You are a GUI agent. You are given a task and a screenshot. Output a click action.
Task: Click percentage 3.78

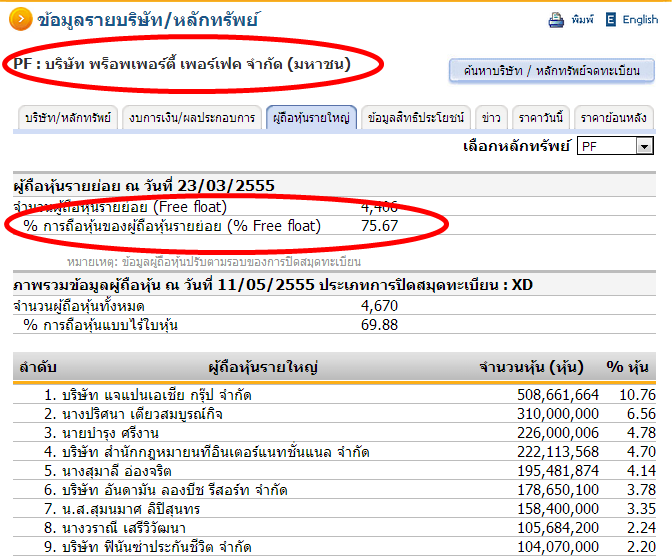point(641,490)
